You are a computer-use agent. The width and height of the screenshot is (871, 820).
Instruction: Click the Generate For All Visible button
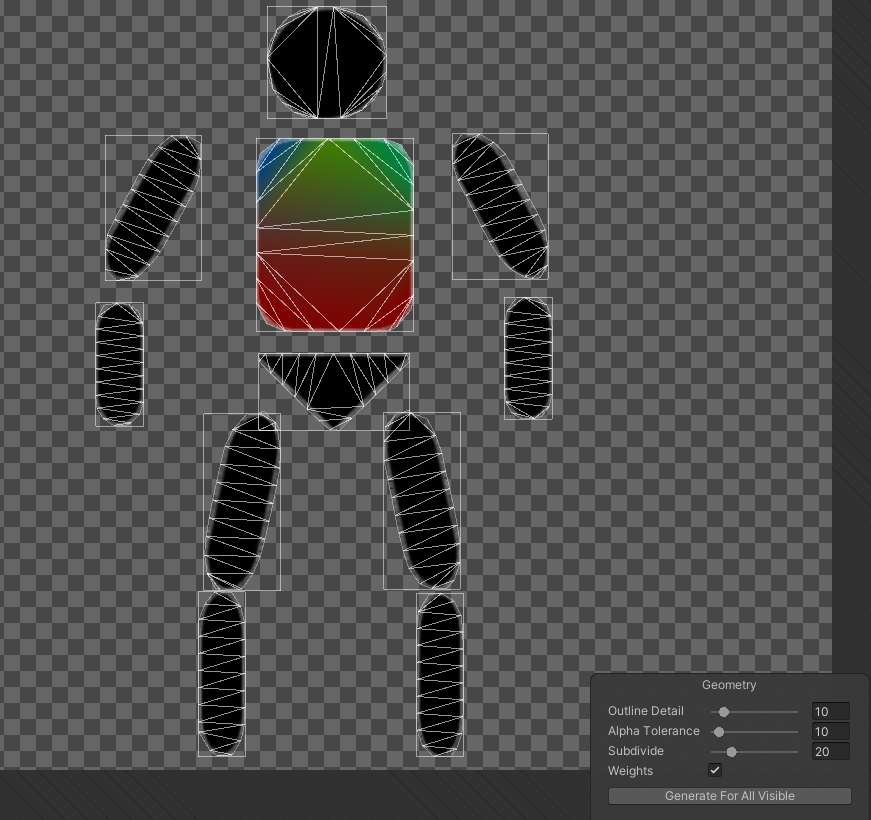tap(729, 796)
